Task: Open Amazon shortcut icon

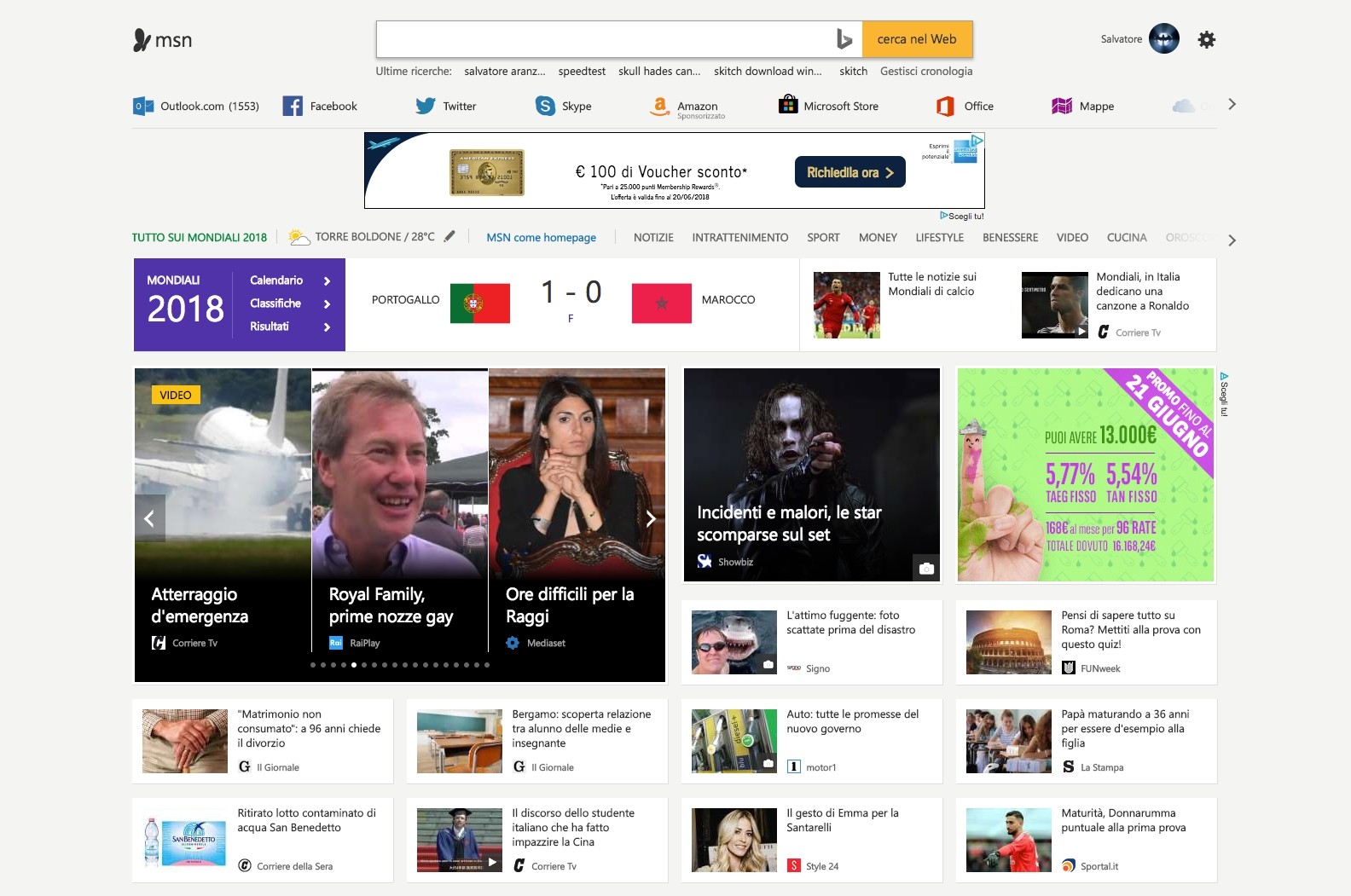Action: (x=659, y=106)
